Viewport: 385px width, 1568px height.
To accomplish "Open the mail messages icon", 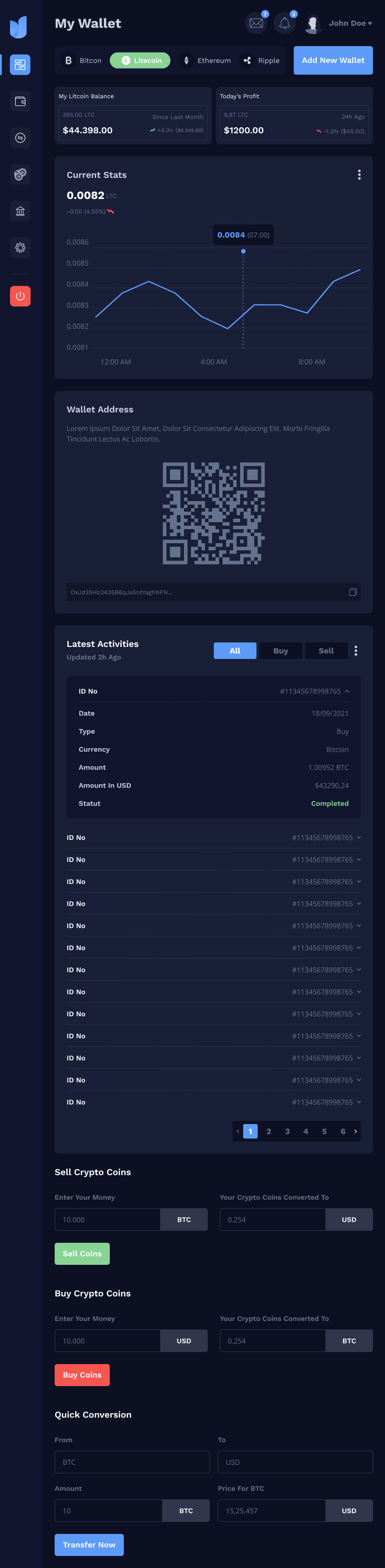I will click(x=257, y=23).
